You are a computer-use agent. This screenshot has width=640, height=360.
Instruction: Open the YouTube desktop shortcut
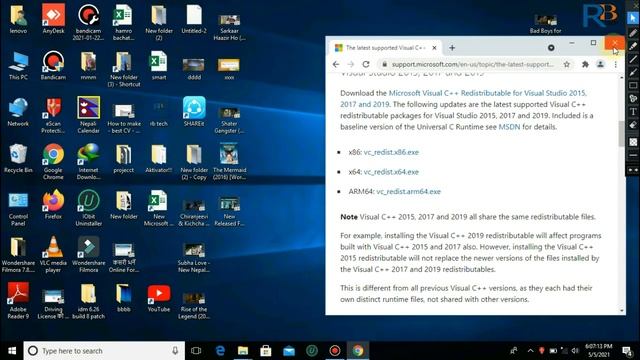pyautogui.click(x=159, y=298)
